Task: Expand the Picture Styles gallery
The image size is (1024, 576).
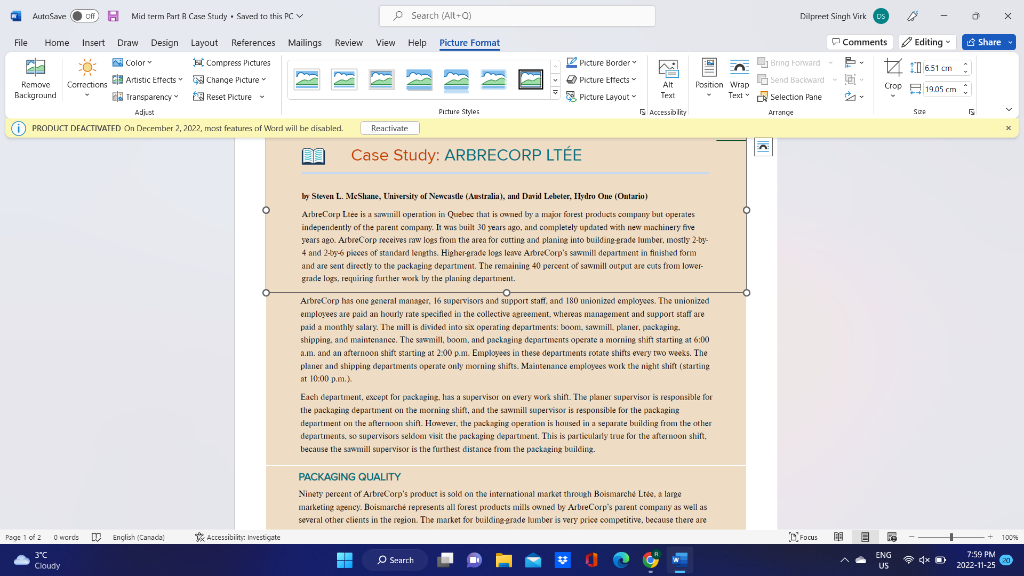Action: pyautogui.click(x=555, y=93)
